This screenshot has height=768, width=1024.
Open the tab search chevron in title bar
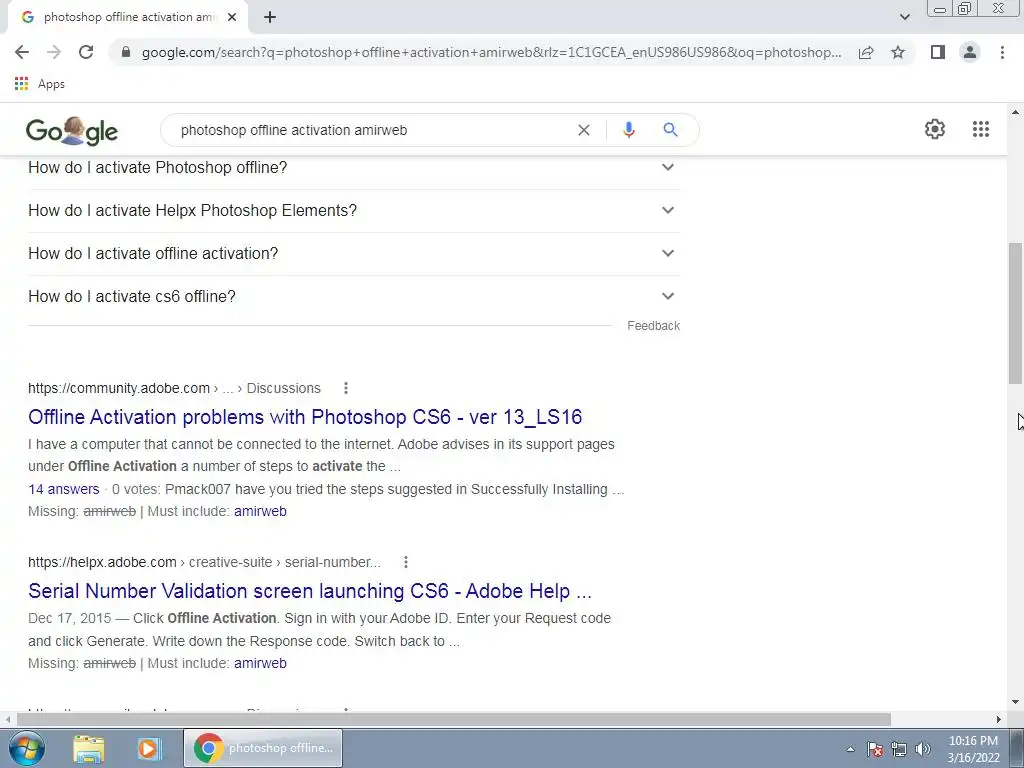click(904, 17)
